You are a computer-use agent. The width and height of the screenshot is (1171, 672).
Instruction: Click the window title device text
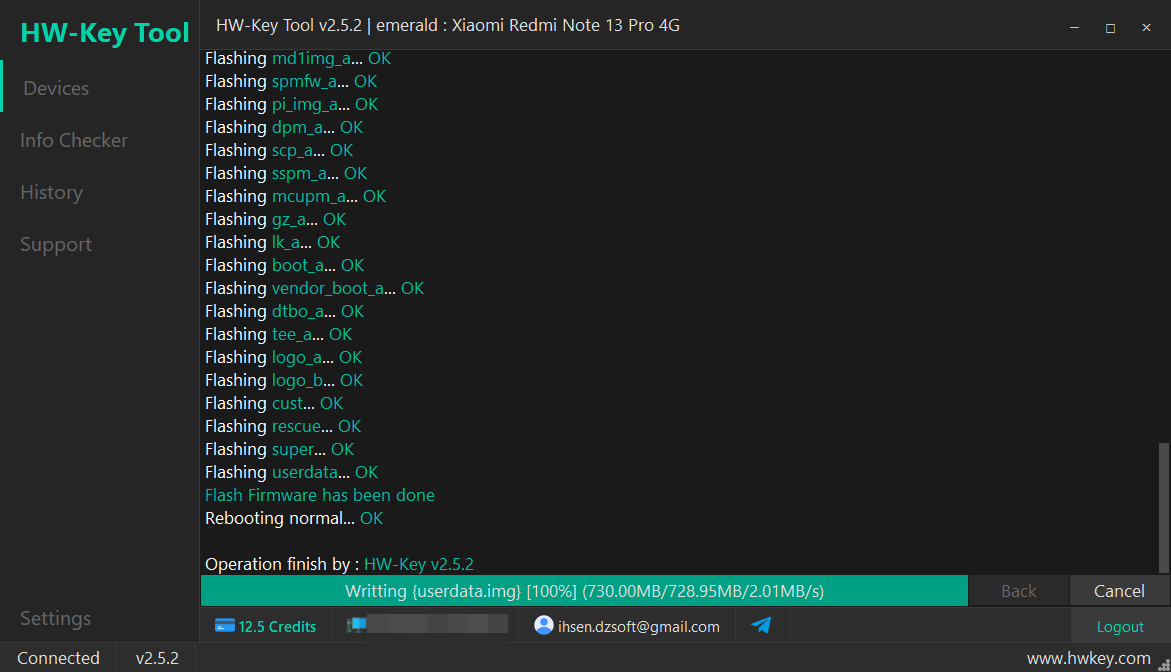(x=448, y=25)
